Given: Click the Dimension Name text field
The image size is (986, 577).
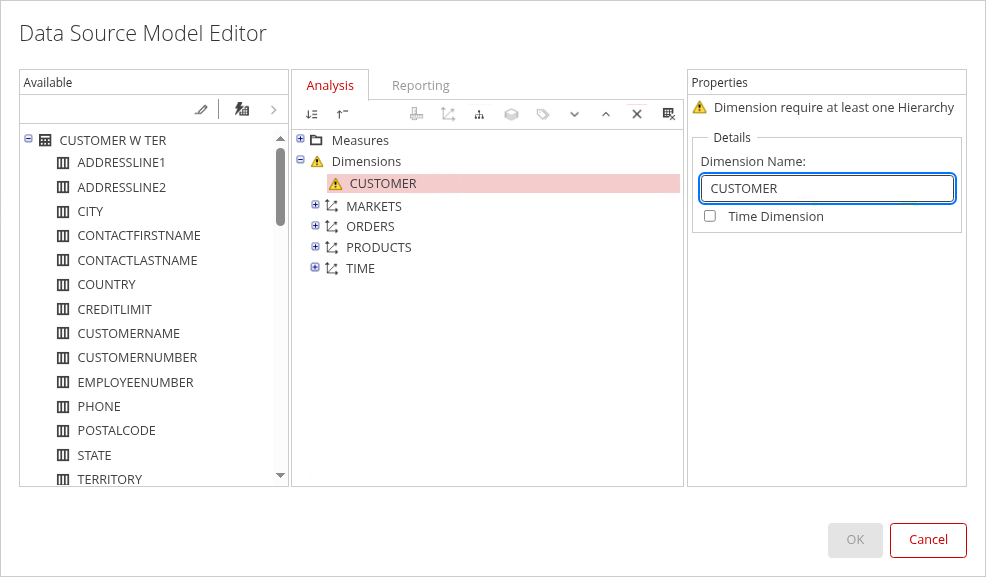Looking at the screenshot, I should pyautogui.click(x=827, y=188).
